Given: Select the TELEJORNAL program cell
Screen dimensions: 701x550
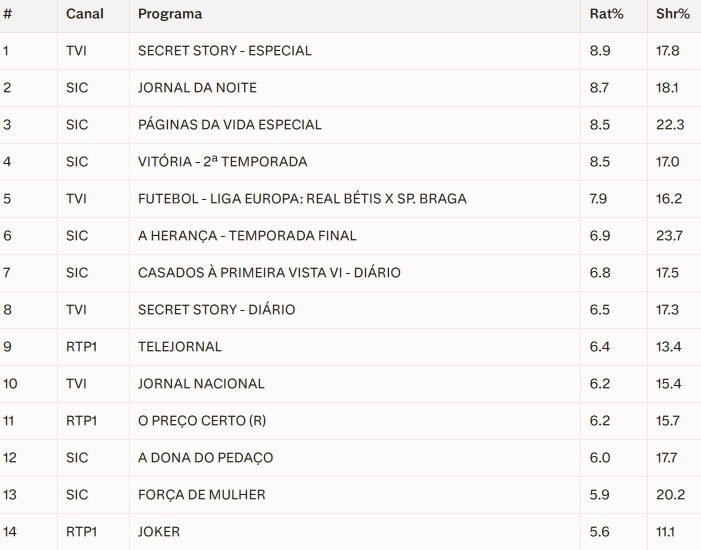Looking at the screenshot, I should (180, 347).
